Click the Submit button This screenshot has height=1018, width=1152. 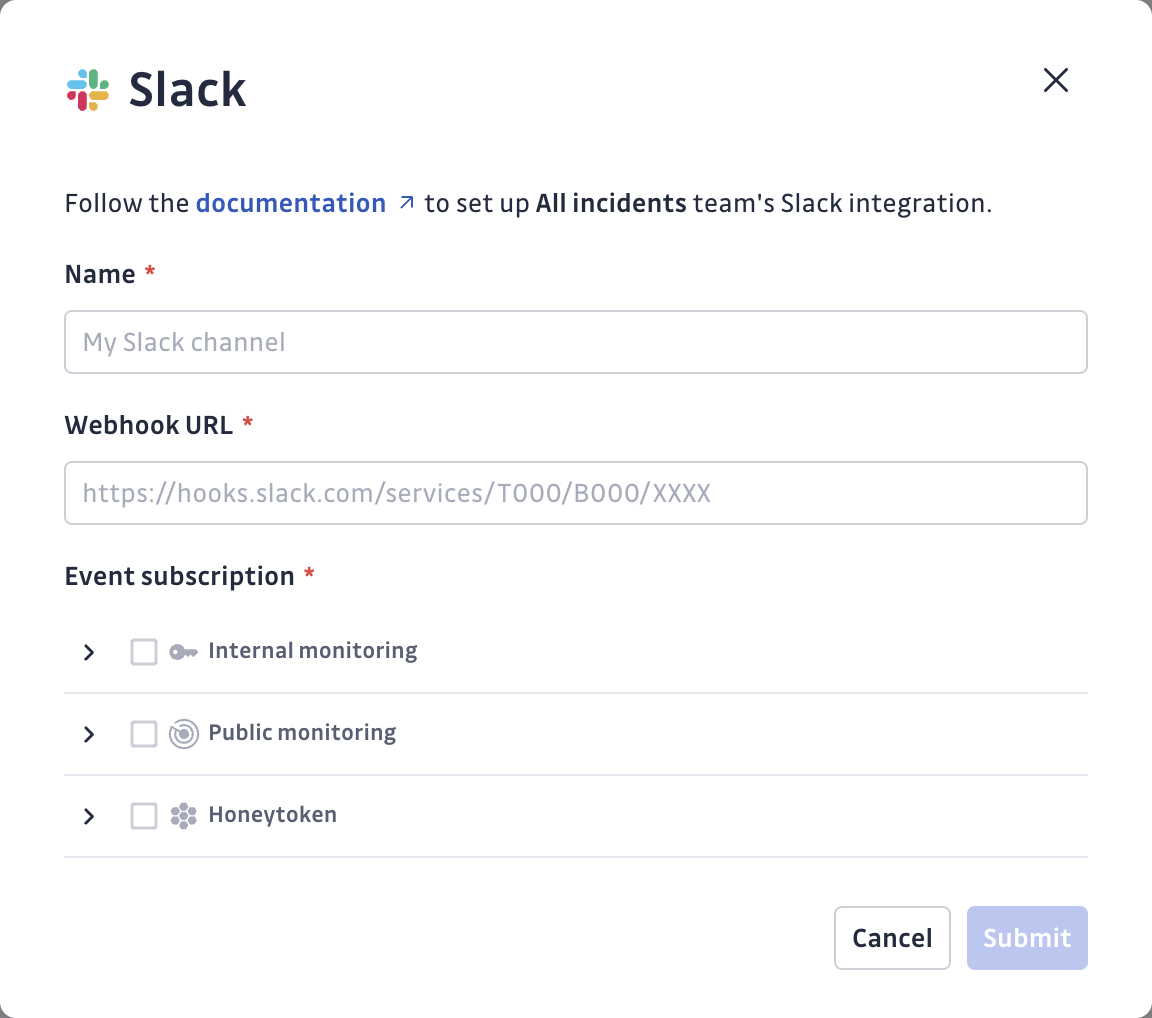[x=1026, y=938]
